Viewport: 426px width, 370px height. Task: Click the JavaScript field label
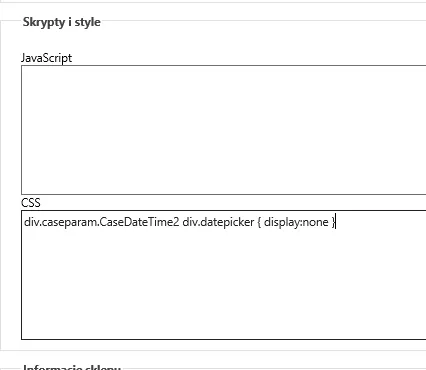pos(46,58)
